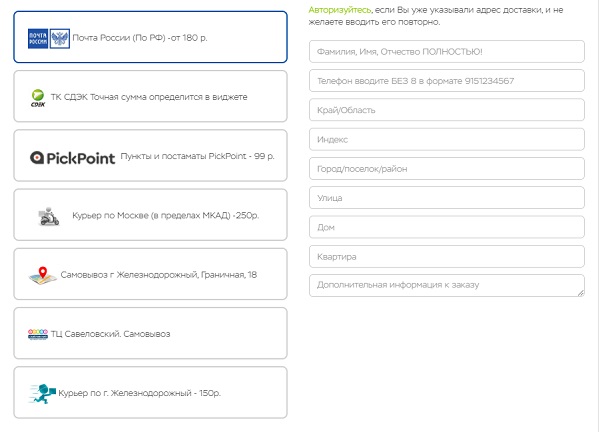Focus the Край/Область field

(x=447, y=110)
